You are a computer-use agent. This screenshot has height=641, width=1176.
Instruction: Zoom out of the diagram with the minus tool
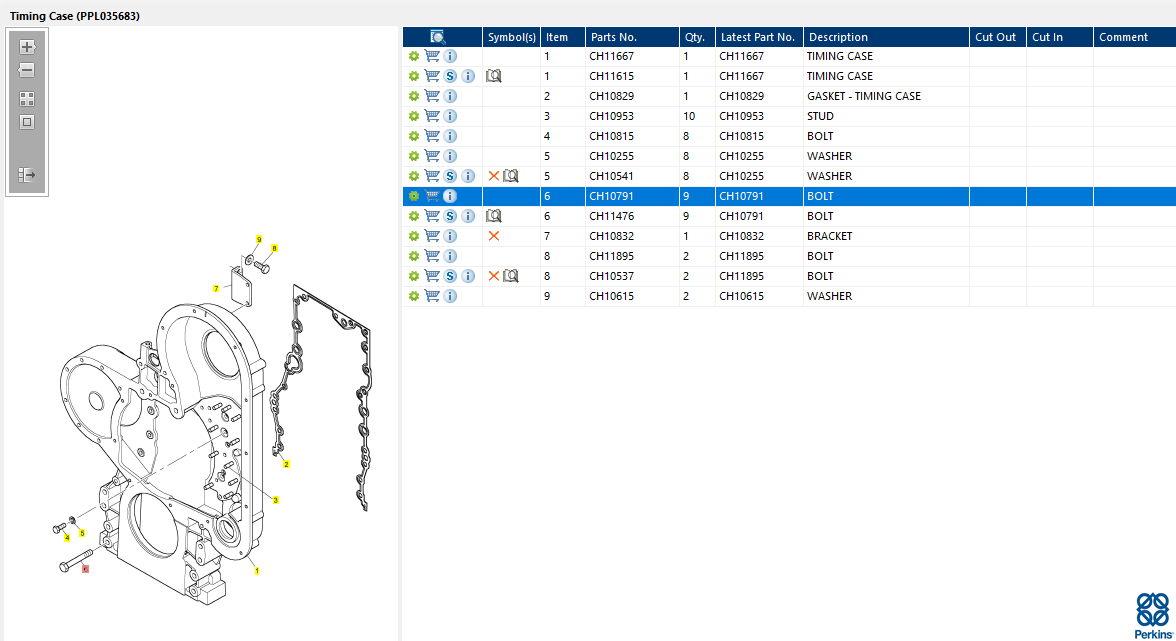click(27, 70)
